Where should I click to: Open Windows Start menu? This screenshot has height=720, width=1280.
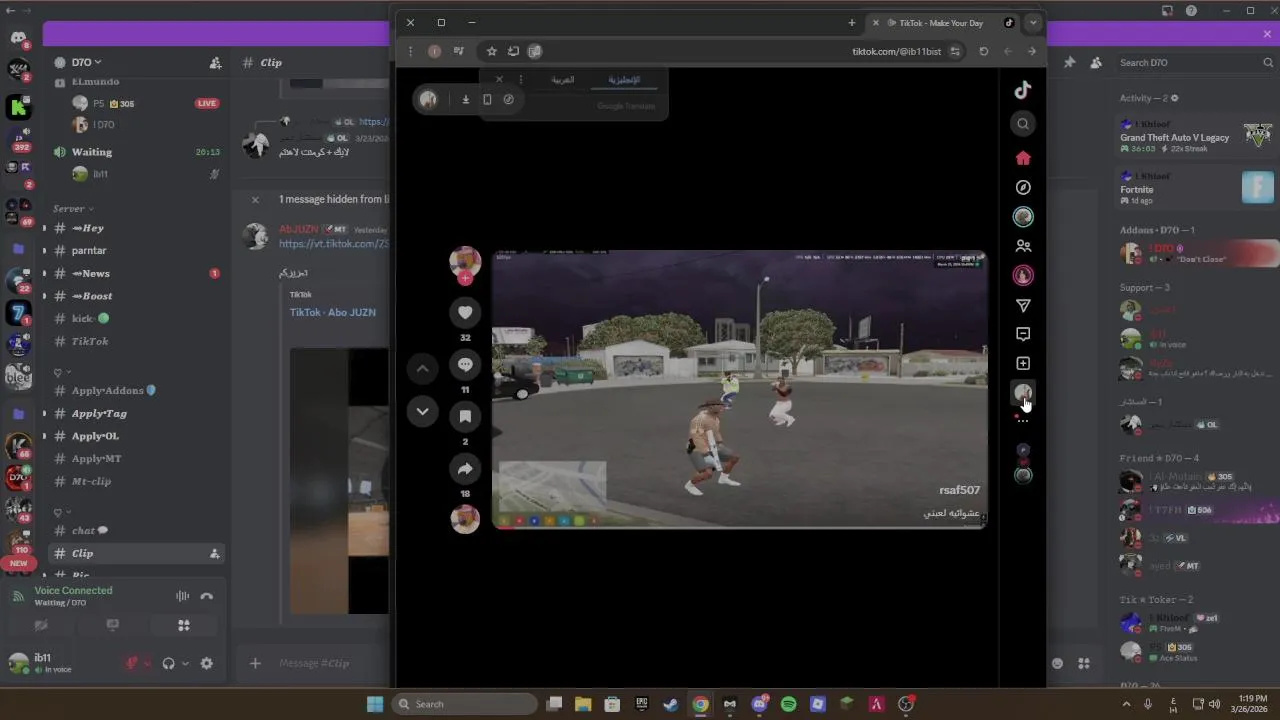375,704
